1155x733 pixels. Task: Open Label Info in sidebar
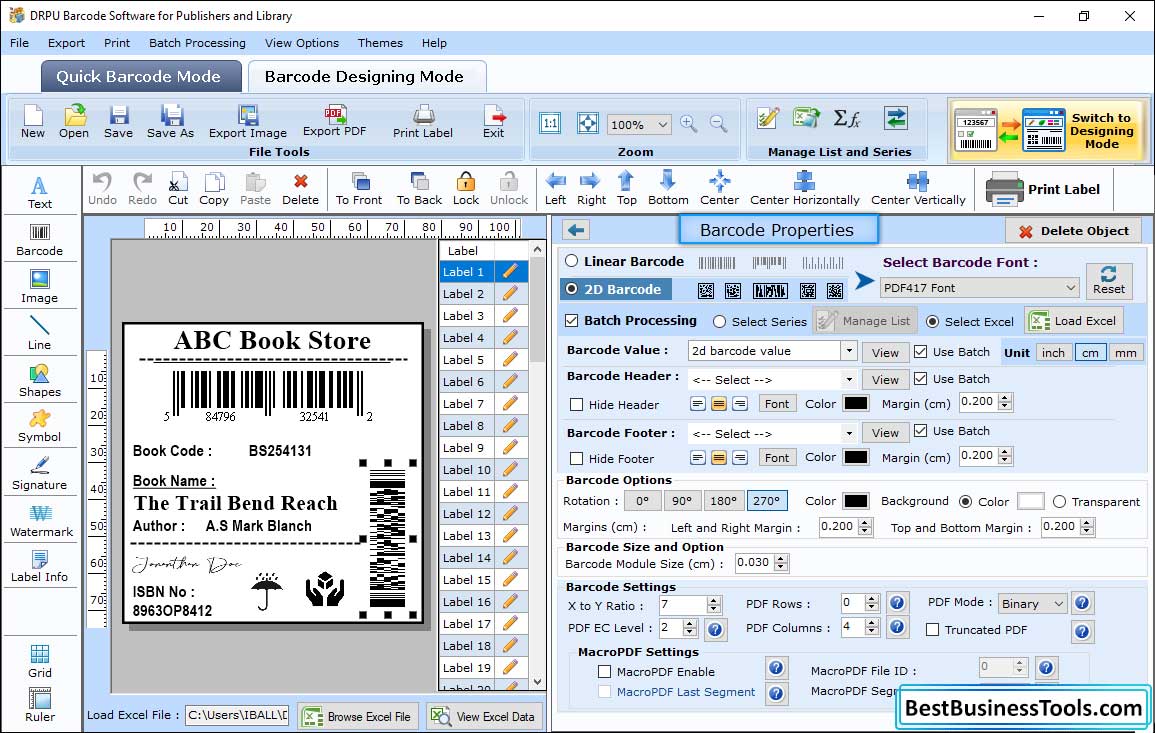pos(40,567)
